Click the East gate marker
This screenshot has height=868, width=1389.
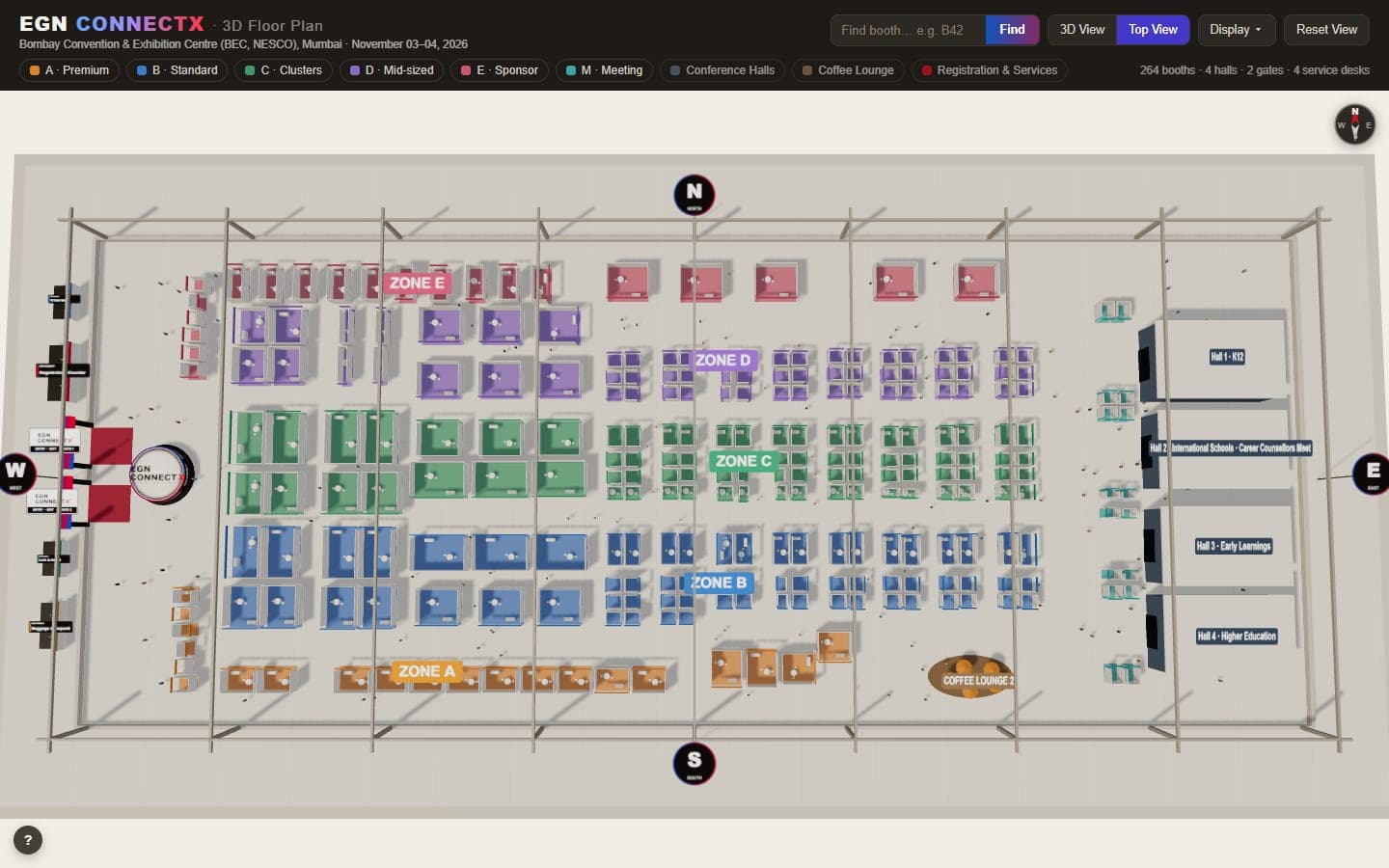click(1372, 473)
